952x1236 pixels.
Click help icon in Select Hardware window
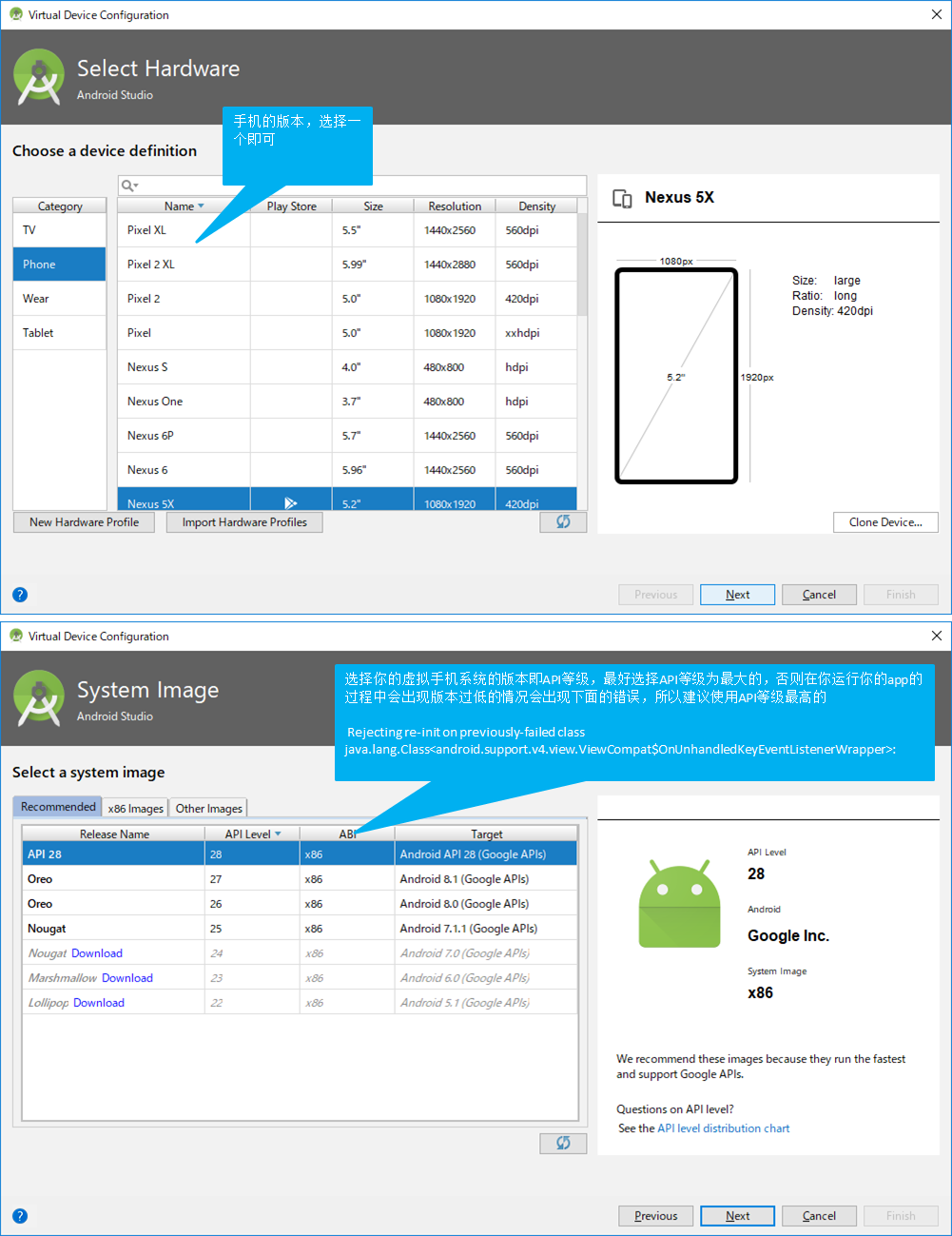(20, 595)
